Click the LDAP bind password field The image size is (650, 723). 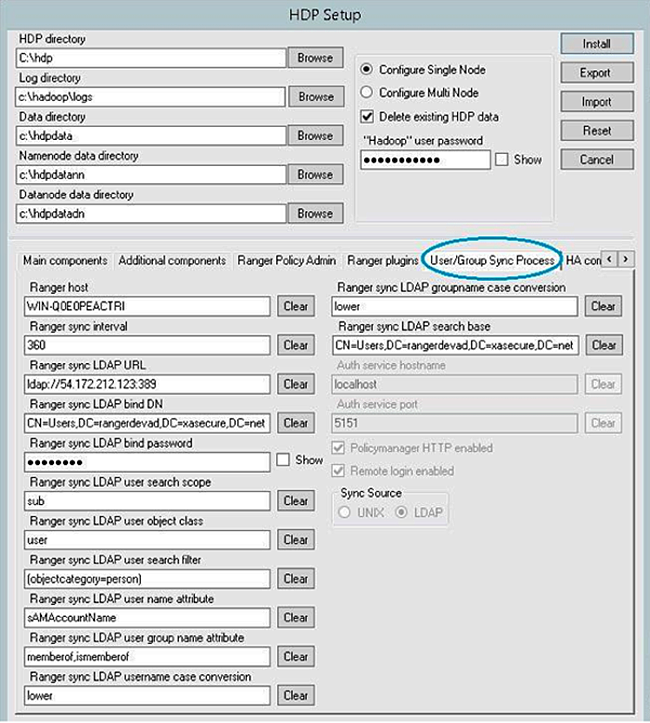(147, 462)
